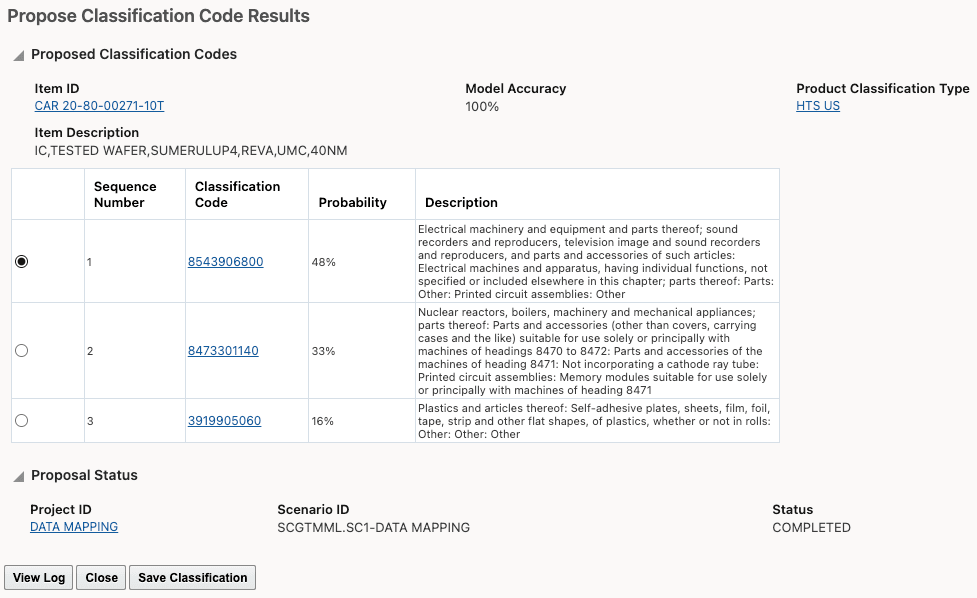Open classification code 8473301140
Screen dimensions: 977x598
223,351
